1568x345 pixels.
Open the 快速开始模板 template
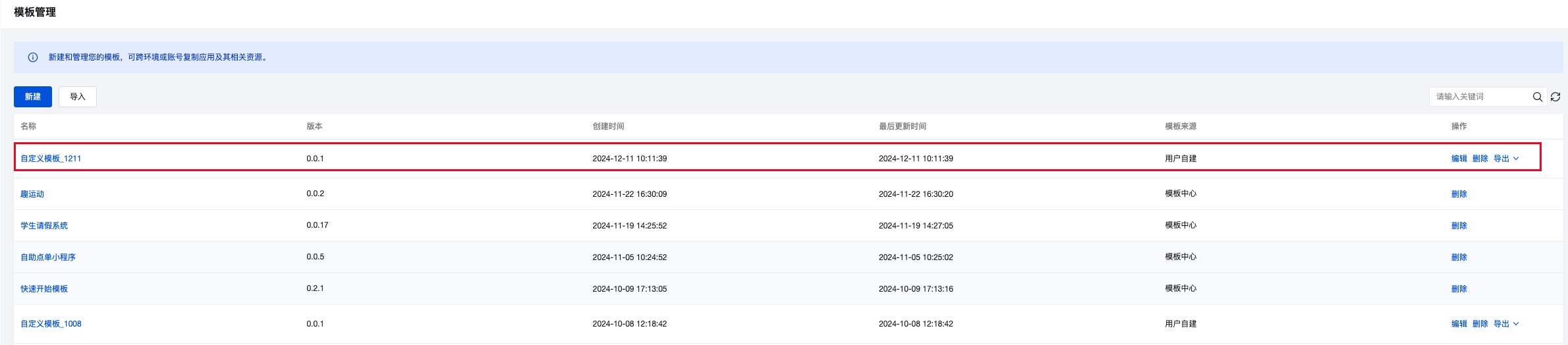[44, 289]
